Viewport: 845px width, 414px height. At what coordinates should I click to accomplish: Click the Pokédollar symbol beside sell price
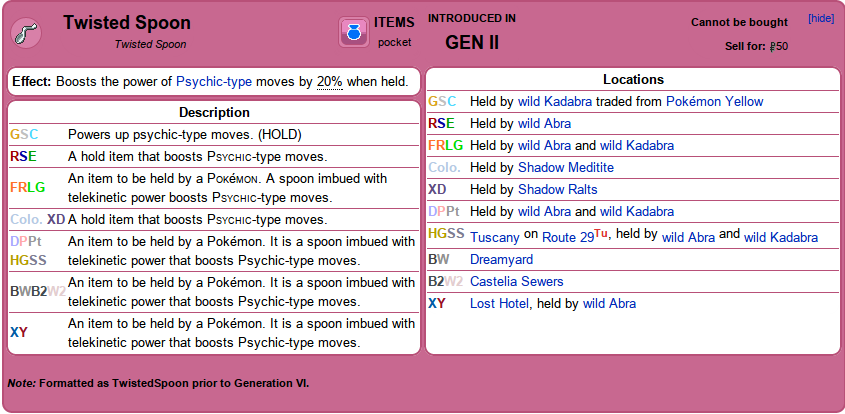(x=772, y=47)
